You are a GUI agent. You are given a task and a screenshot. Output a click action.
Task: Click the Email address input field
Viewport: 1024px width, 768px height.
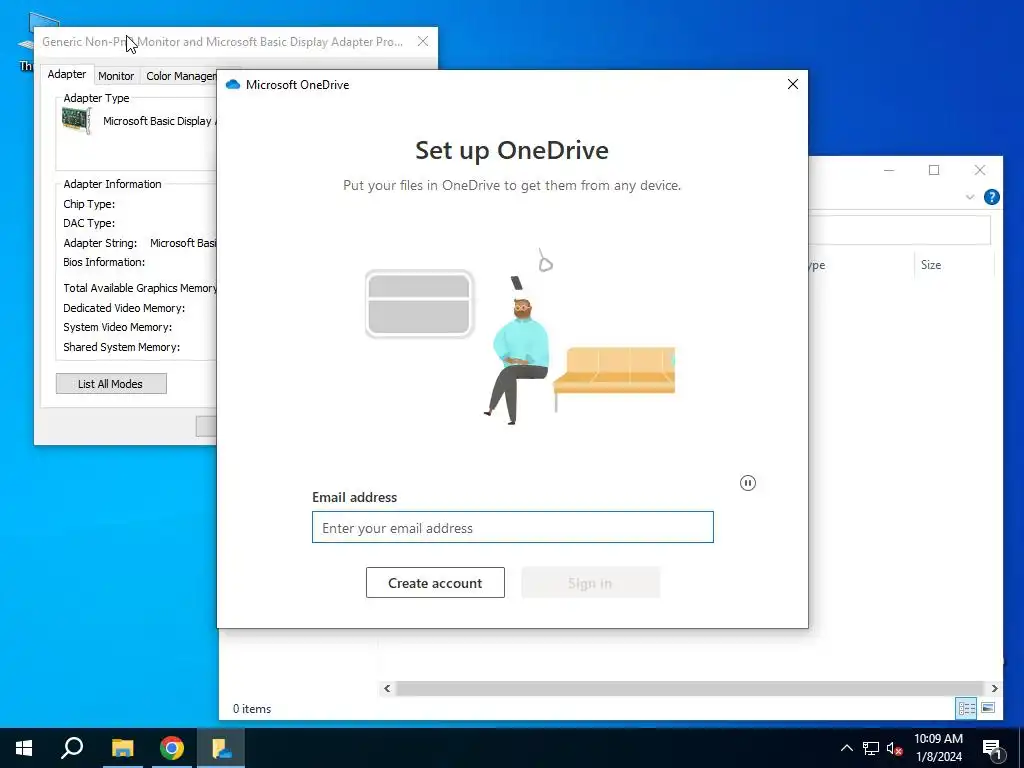click(513, 527)
